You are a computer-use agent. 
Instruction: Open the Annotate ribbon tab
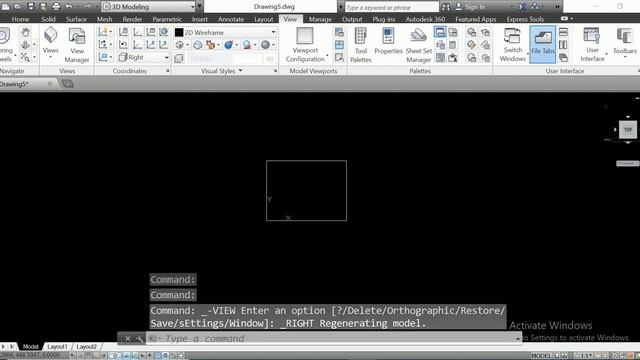231,19
